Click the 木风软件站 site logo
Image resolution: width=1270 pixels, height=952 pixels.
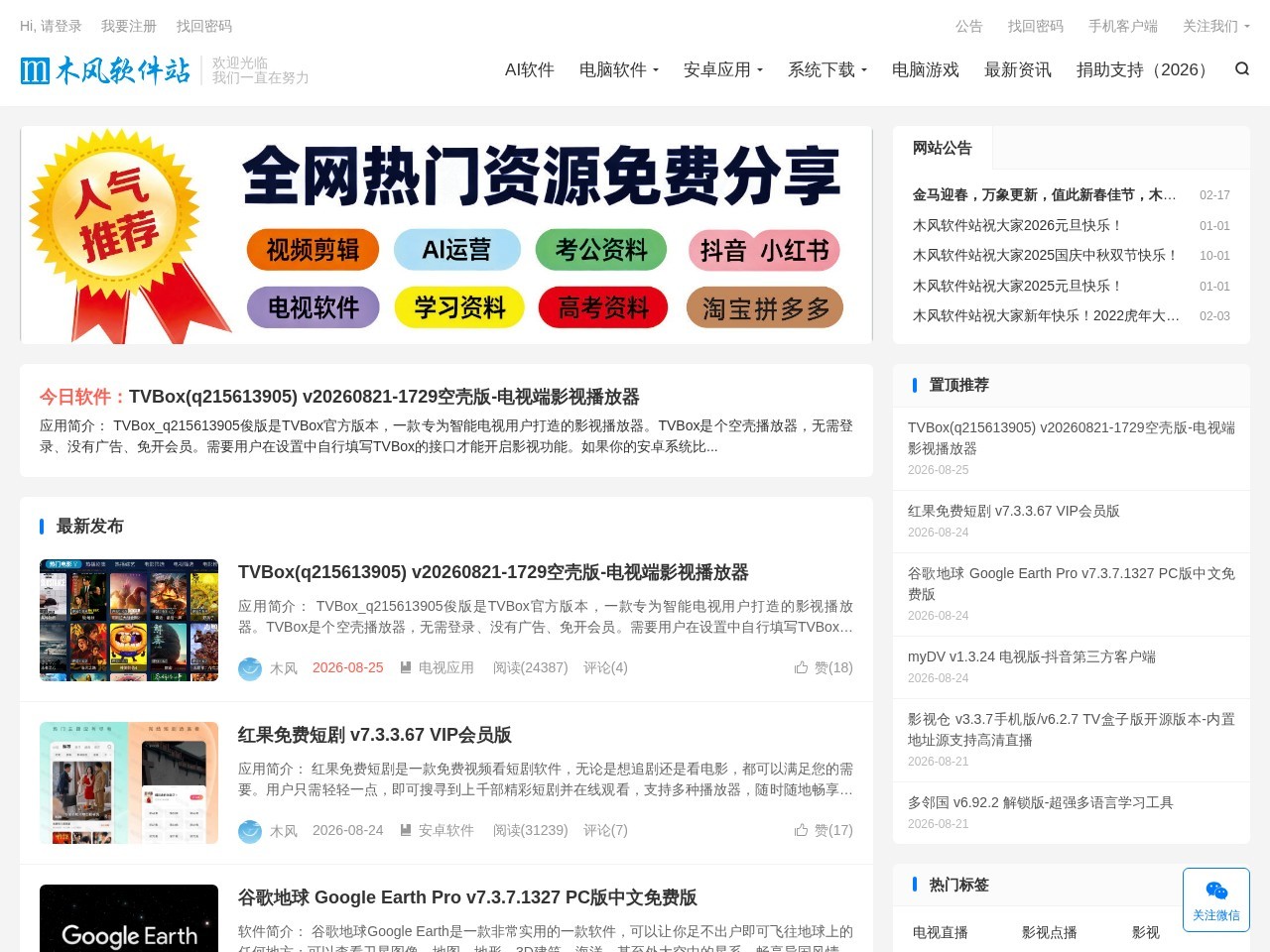coord(105,70)
